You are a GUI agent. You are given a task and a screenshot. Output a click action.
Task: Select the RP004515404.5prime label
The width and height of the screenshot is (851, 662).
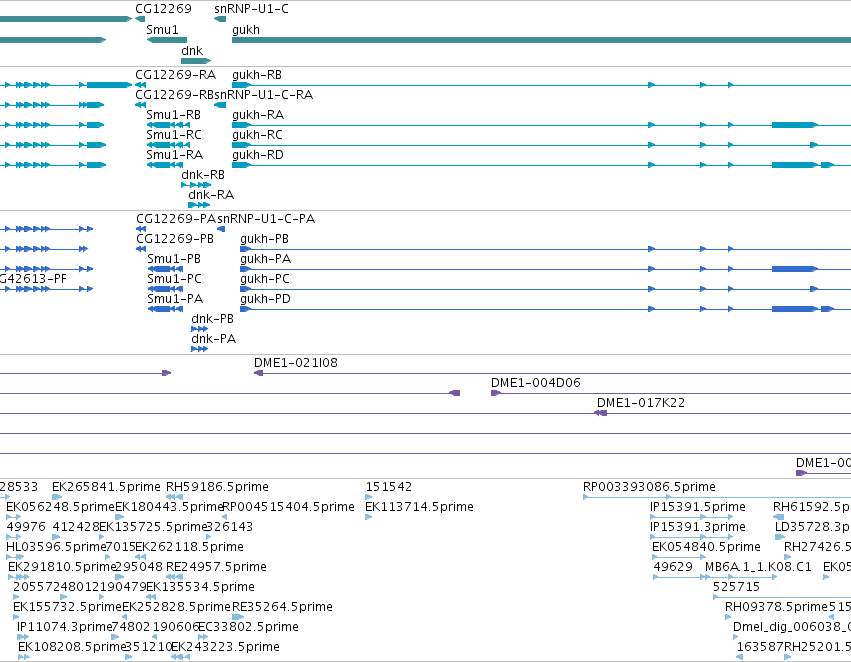point(289,507)
